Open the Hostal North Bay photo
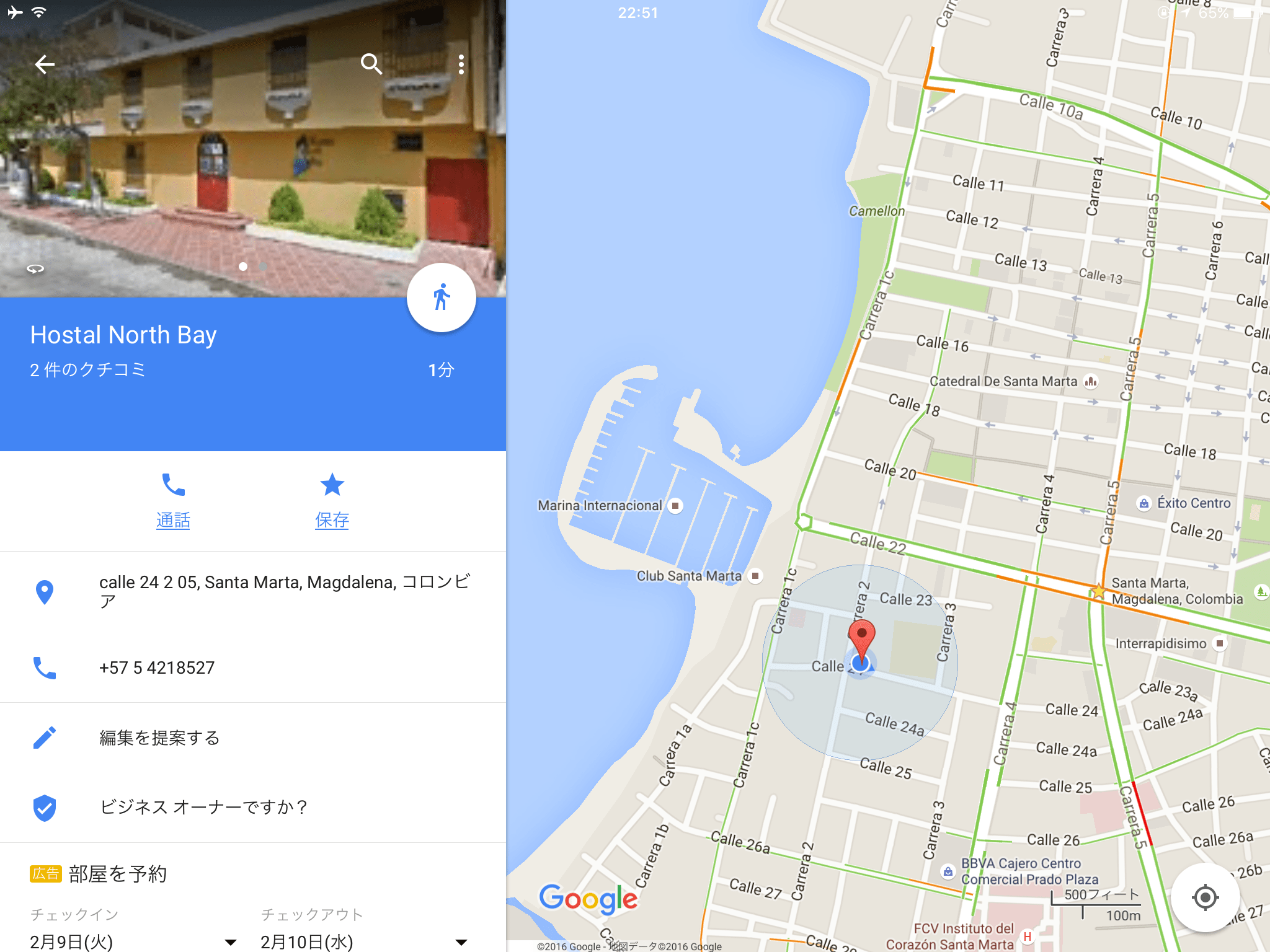Screen dimensions: 1270x952 point(253,149)
